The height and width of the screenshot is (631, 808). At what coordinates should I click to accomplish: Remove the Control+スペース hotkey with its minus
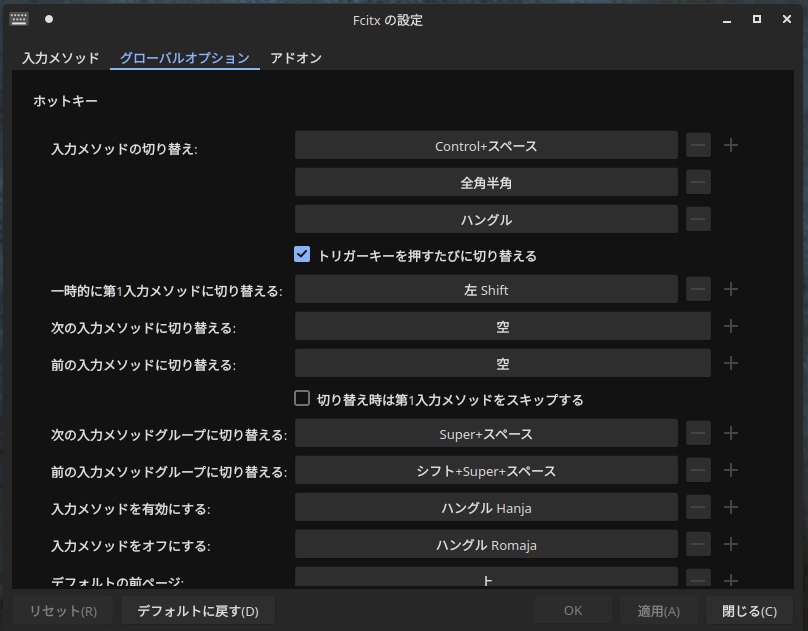click(698, 145)
